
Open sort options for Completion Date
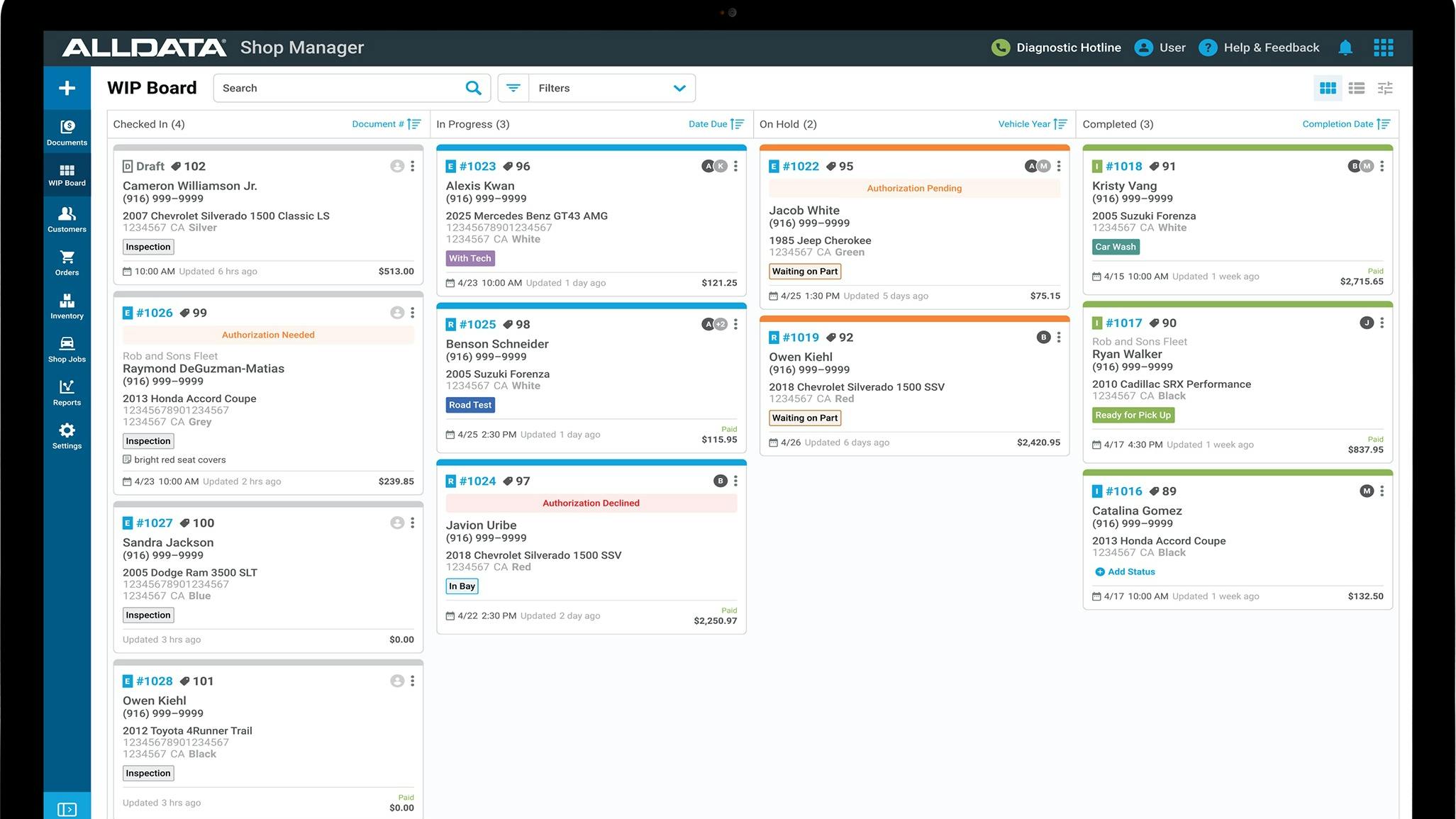[x=1345, y=123]
